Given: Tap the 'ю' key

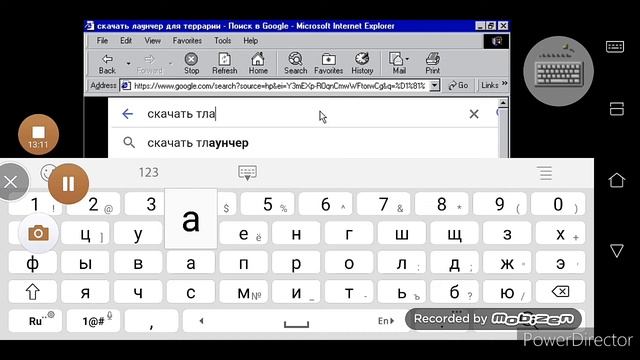Looking at the screenshot, I should point(507,292).
